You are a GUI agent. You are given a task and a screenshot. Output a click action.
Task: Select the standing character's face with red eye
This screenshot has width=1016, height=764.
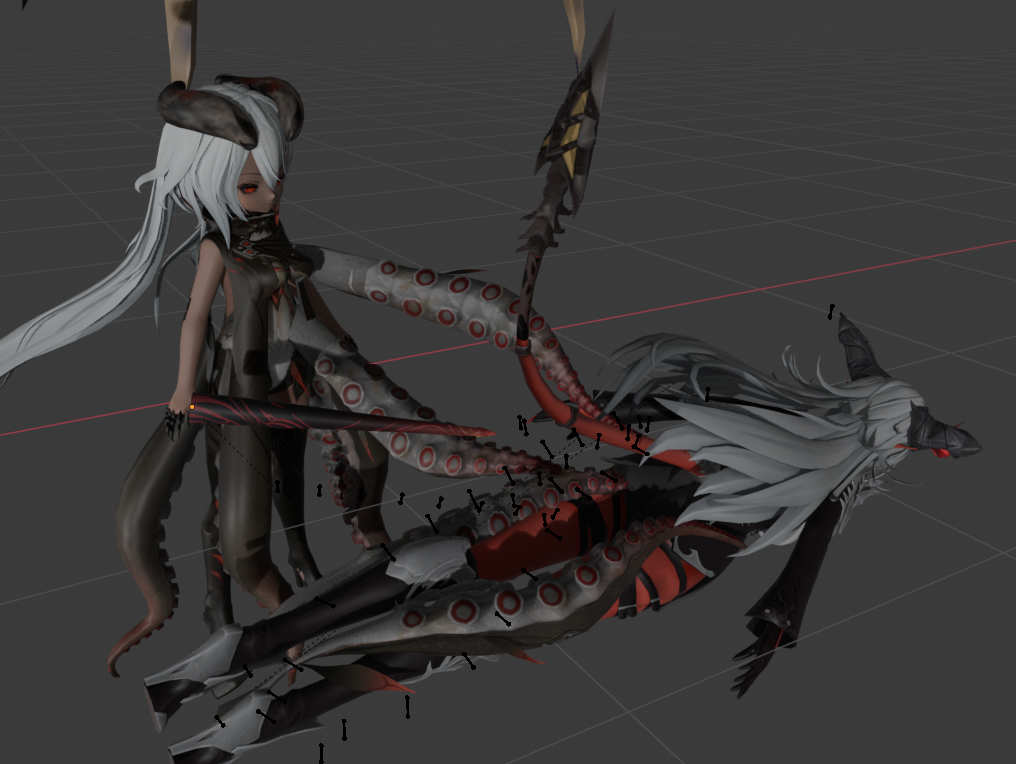point(257,189)
